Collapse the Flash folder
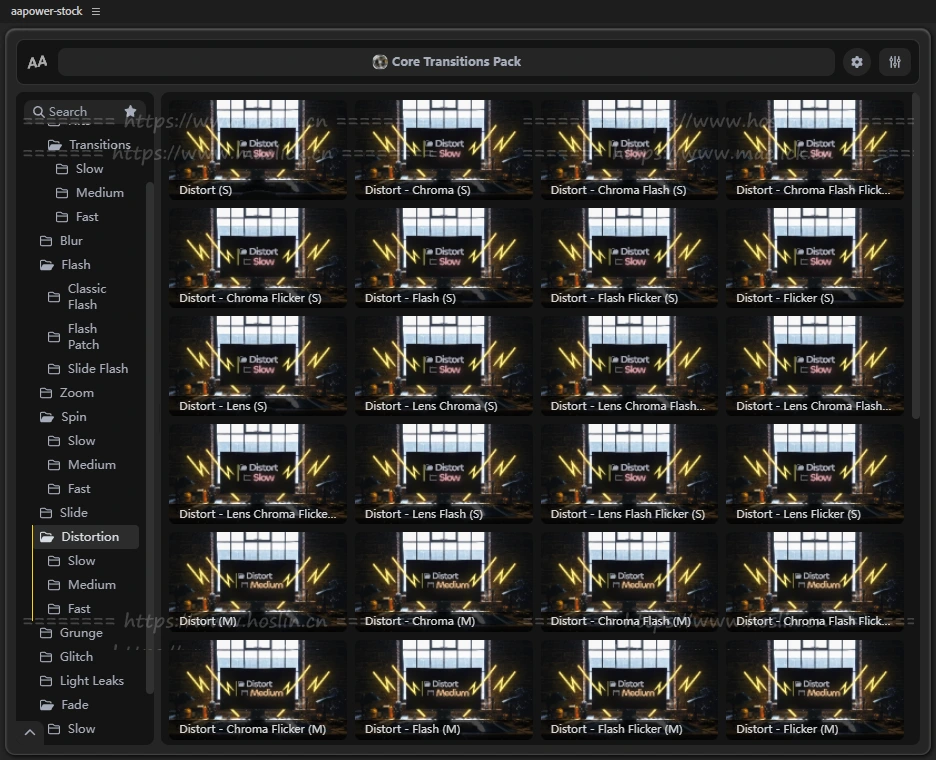The width and height of the screenshot is (936, 762). click(x=46, y=265)
